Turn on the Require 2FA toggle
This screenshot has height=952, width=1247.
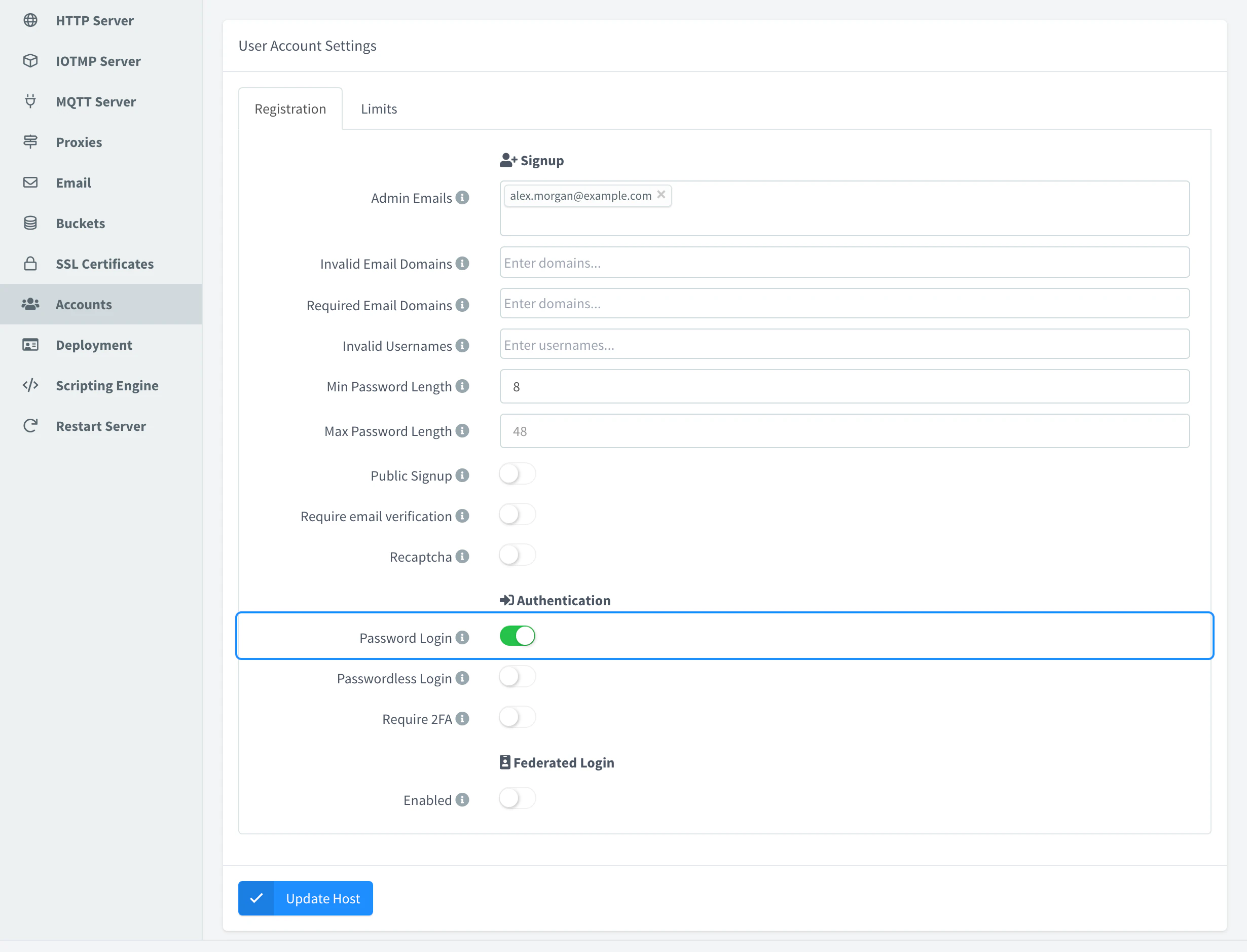[517, 717]
